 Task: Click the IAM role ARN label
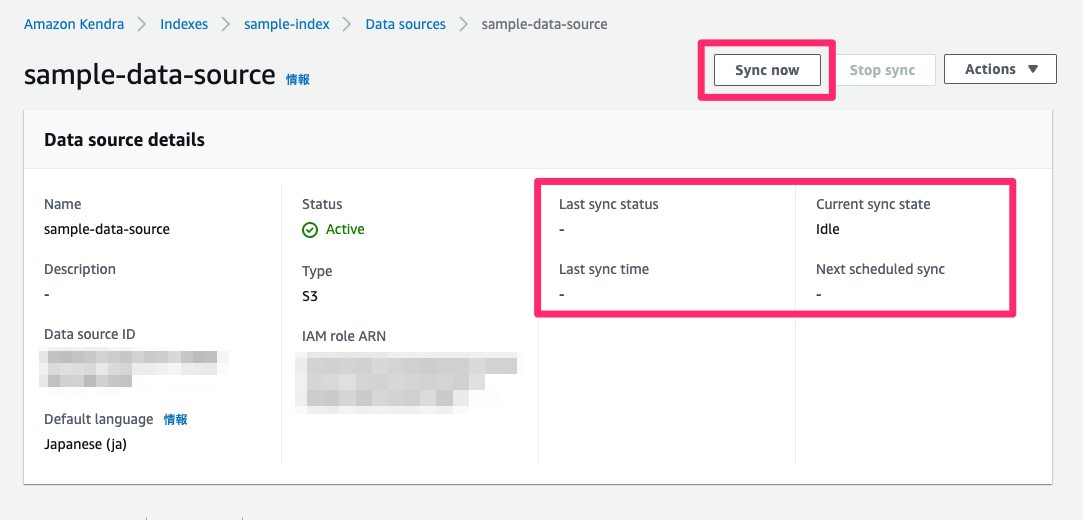pyautogui.click(x=344, y=336)
